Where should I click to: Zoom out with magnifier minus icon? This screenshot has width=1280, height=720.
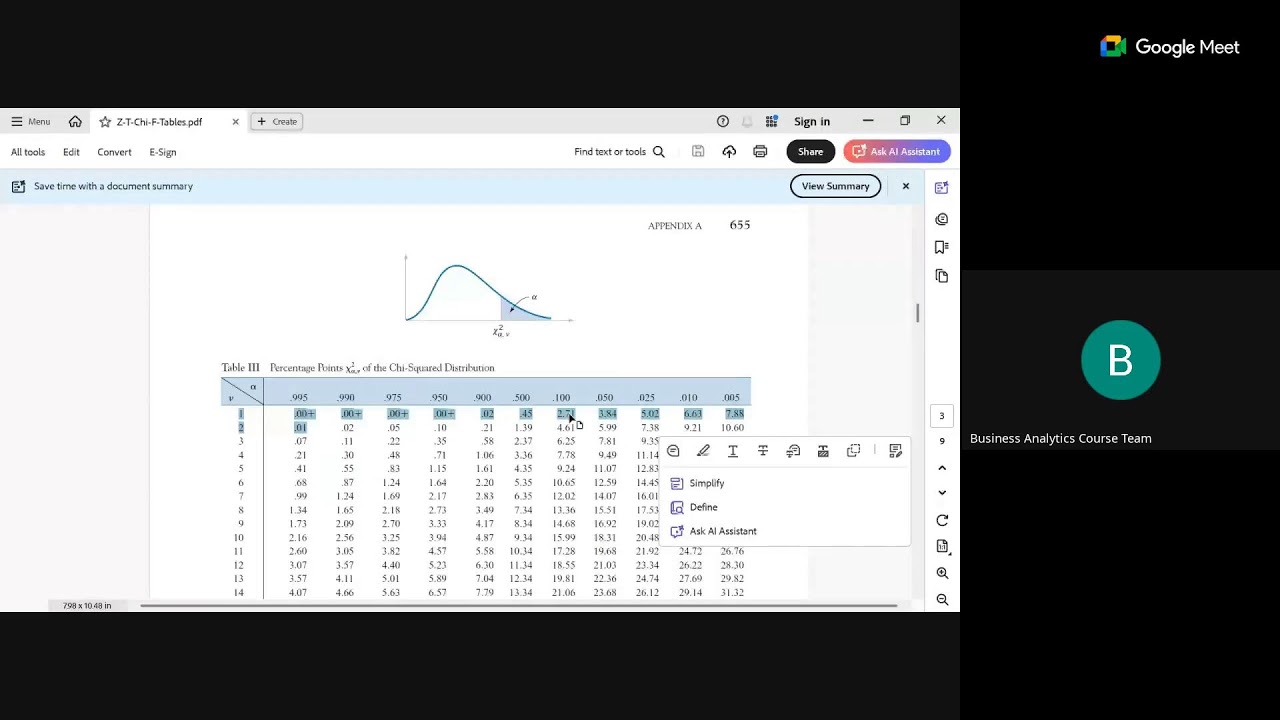pos(942,600)
